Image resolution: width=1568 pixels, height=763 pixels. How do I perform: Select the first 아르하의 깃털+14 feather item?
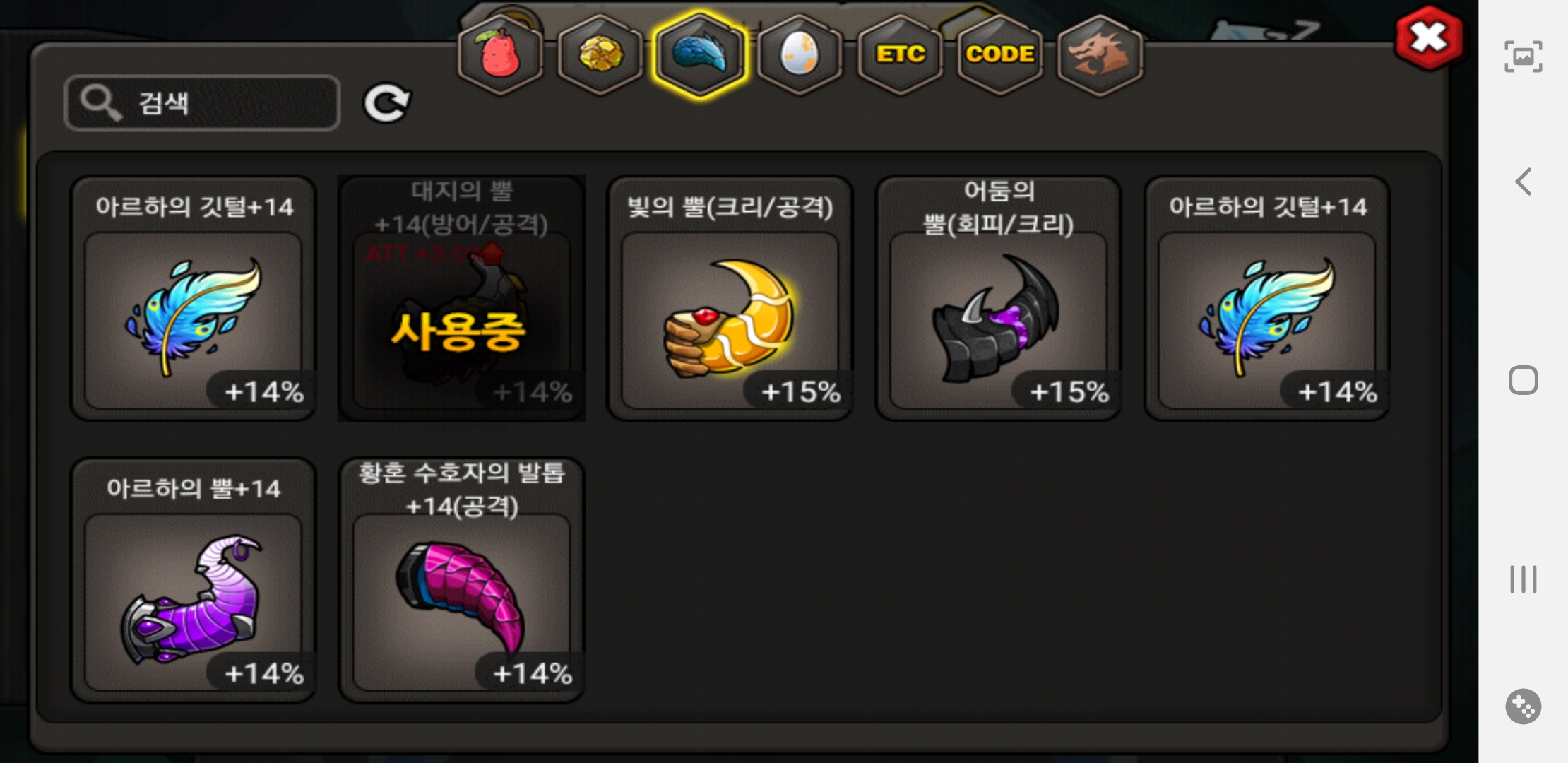tap(193, 298)
